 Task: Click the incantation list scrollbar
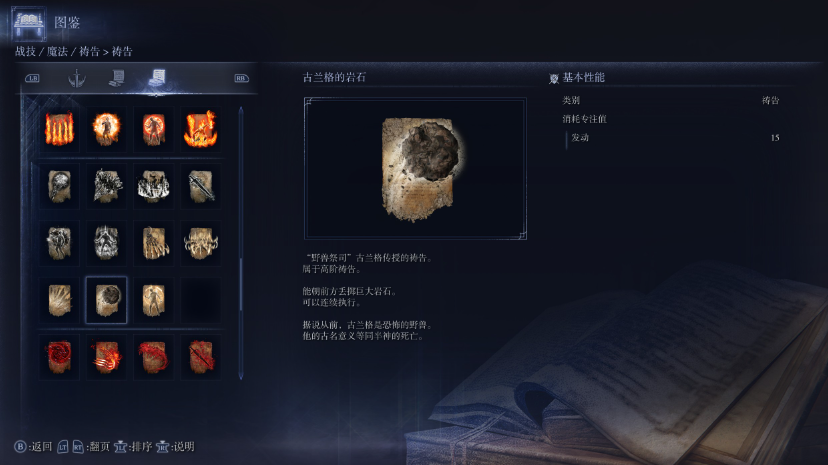(241, 243)
